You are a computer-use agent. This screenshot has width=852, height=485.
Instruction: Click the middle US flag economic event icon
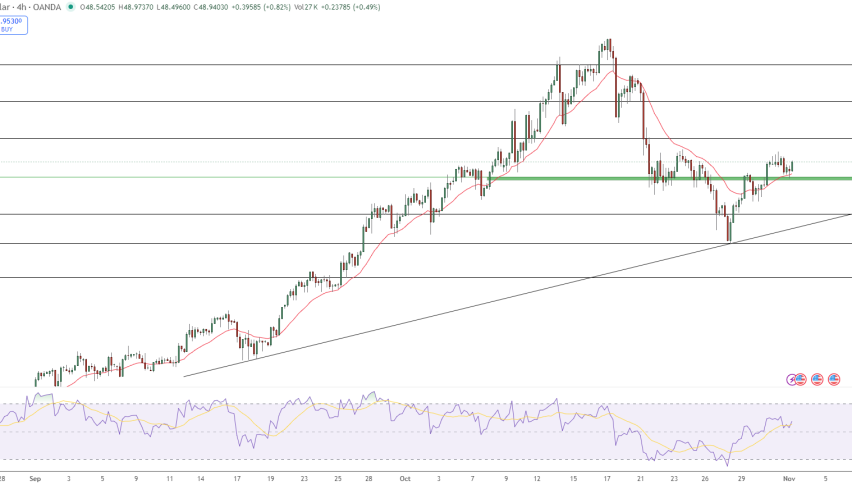tap(817, 379)
